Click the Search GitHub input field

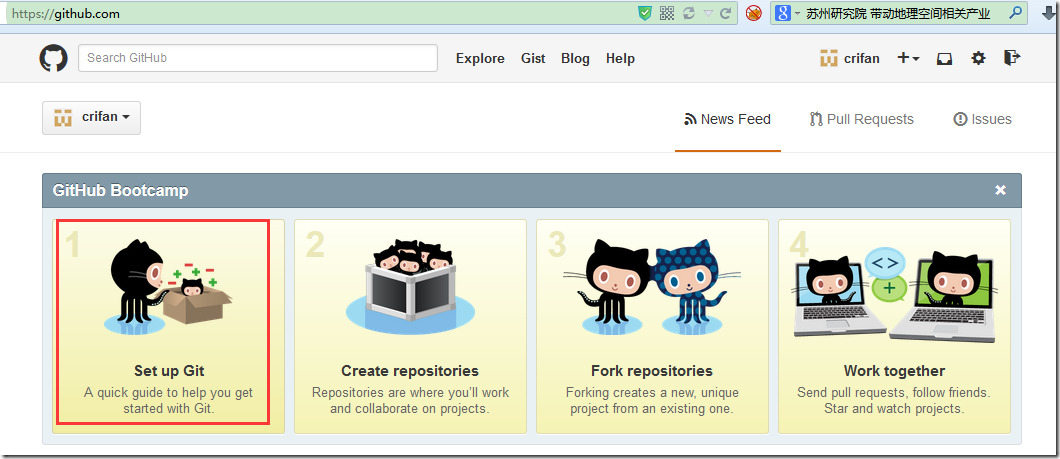(x=258, y=58)
